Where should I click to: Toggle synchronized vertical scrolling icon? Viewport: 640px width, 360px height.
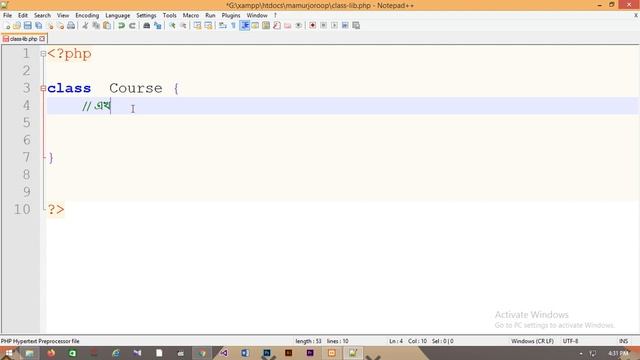[x=197, y=26]
